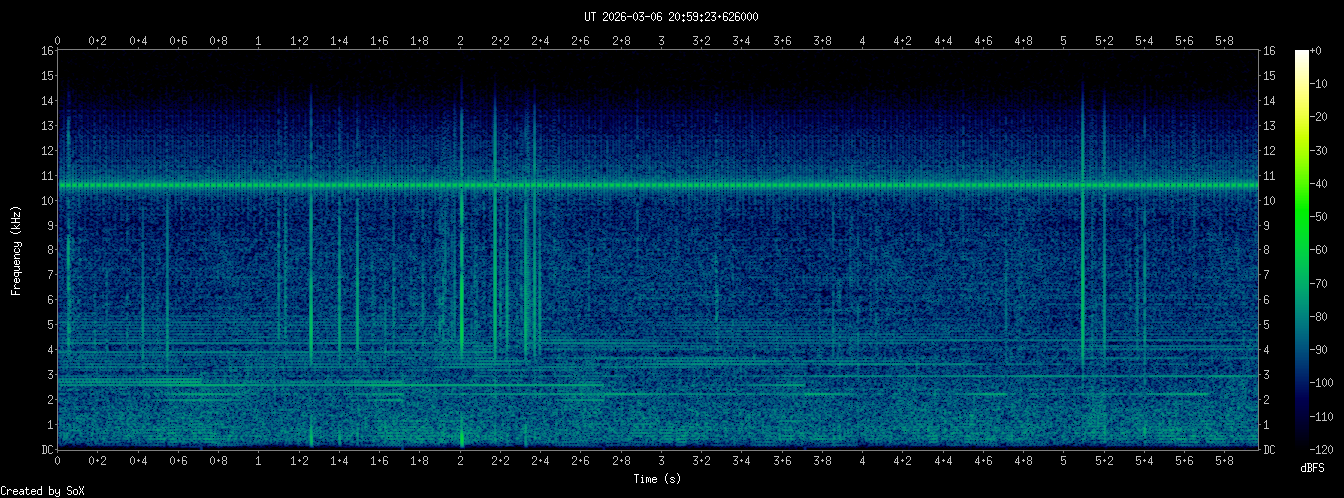Click the 3-second tick on top time axis
Image resolution: width=1344 pixels, height=498 pixels.
coord(662,40)
